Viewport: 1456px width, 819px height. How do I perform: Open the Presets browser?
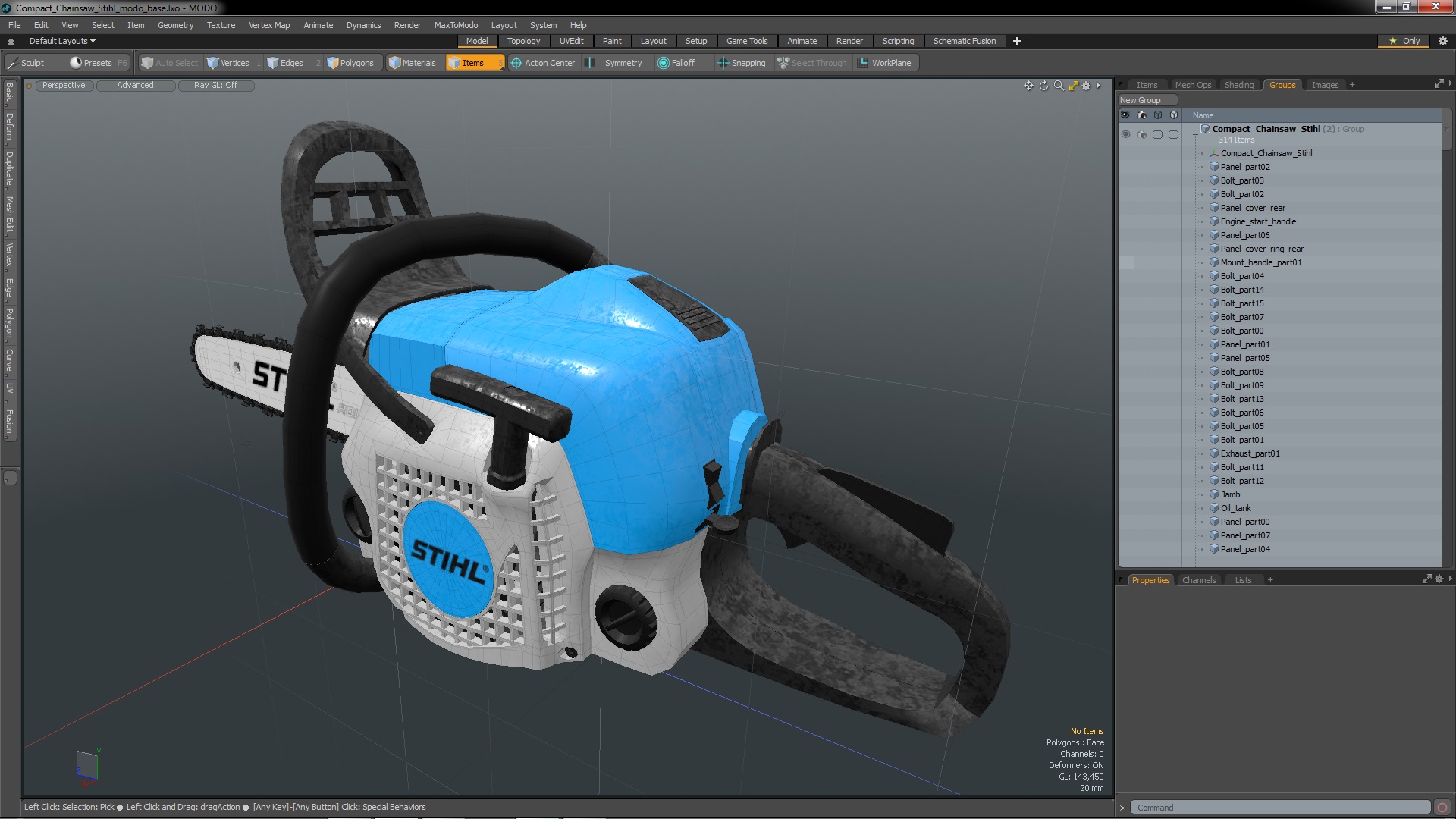tap(98, 63)
